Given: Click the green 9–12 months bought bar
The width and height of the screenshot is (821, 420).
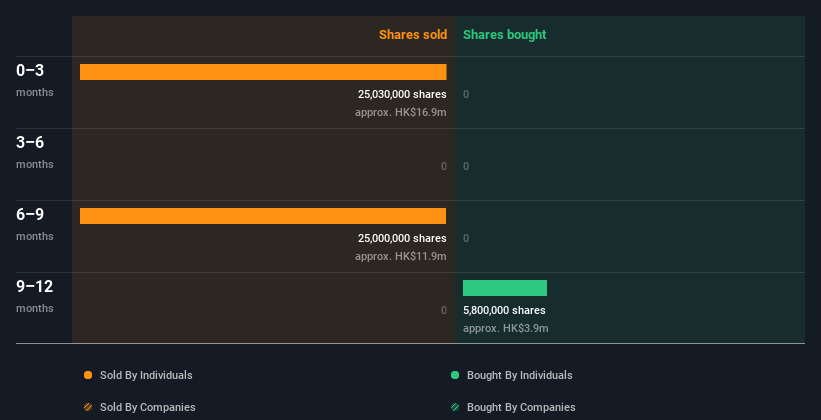Looking at the screenshot, I should (x=505, y=288).
